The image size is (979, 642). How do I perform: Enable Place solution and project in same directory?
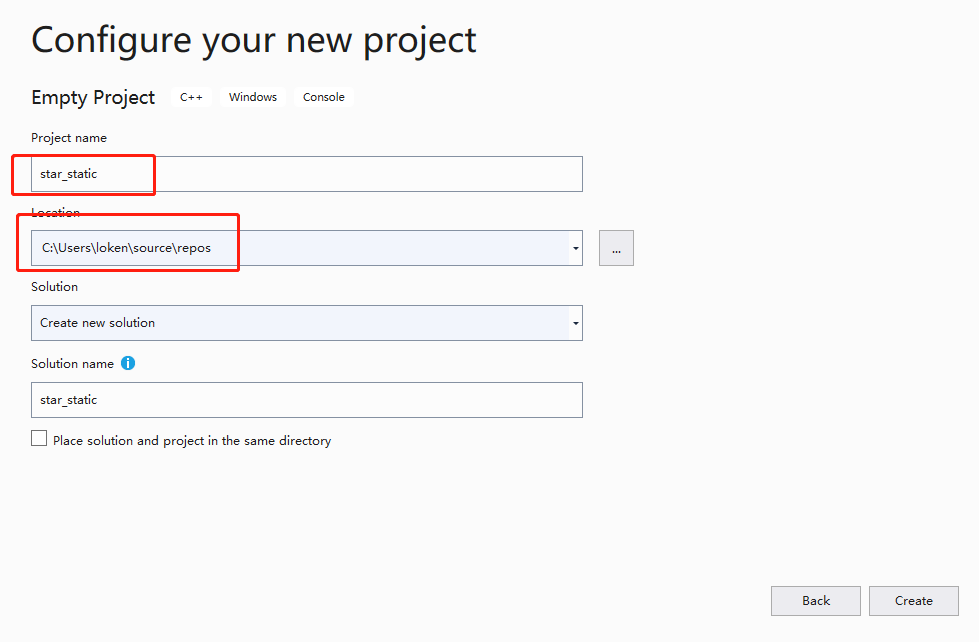[39, 439]
